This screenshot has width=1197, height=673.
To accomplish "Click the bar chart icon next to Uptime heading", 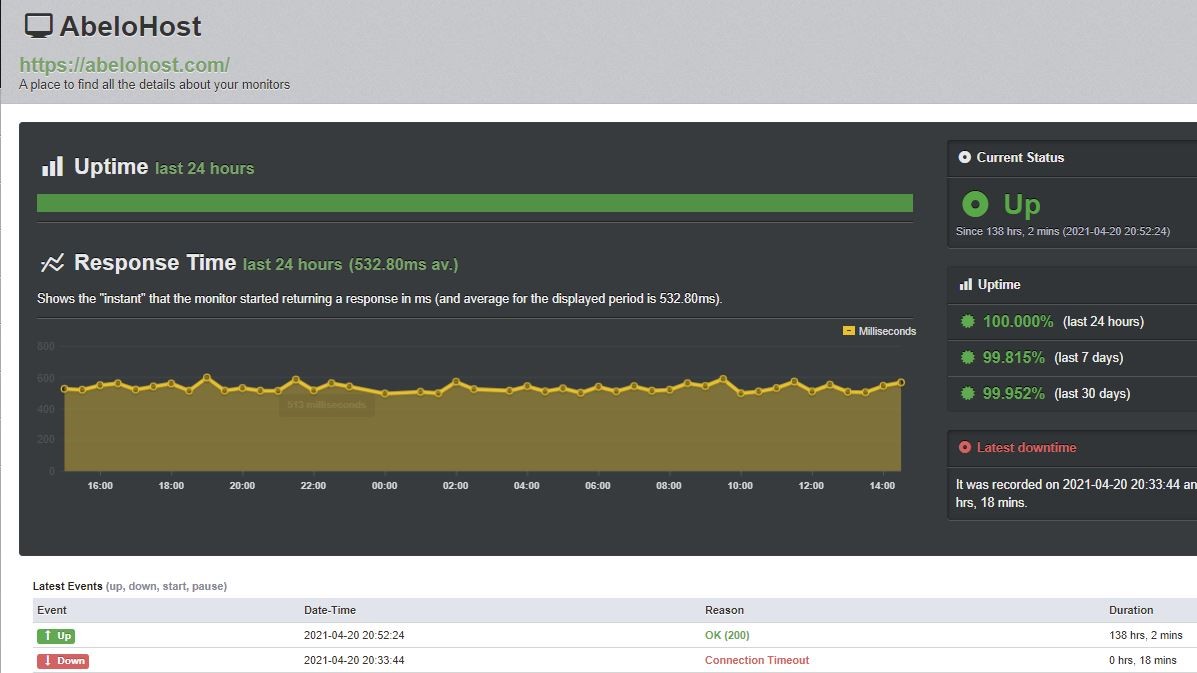I will click(x=52, y=167).
